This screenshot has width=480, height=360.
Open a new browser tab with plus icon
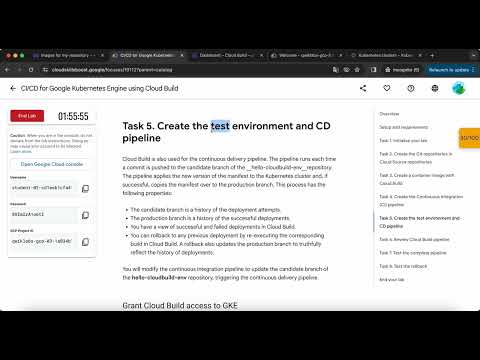click(432, 55)
